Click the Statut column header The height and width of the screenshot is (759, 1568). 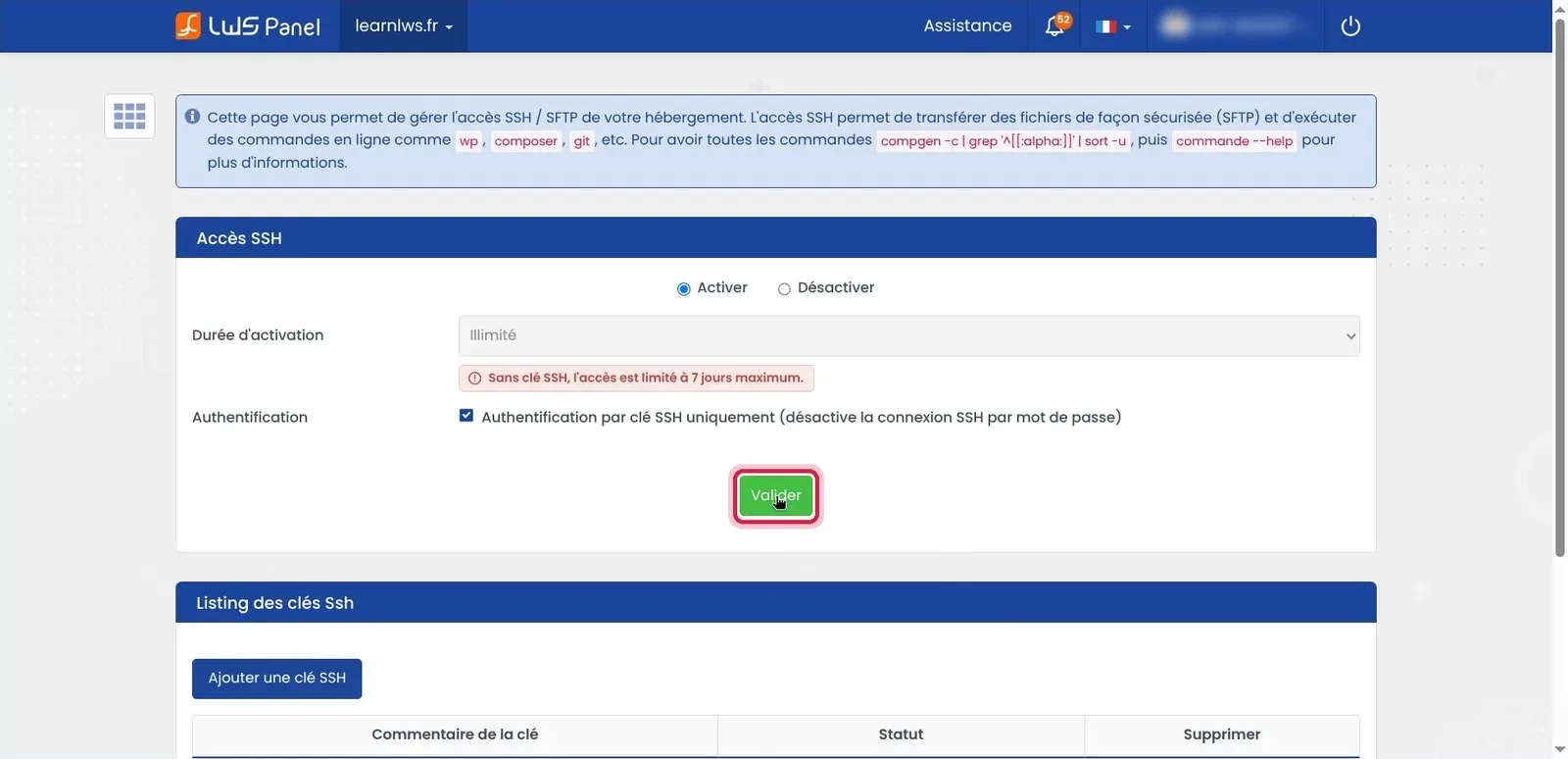[901, 734]
